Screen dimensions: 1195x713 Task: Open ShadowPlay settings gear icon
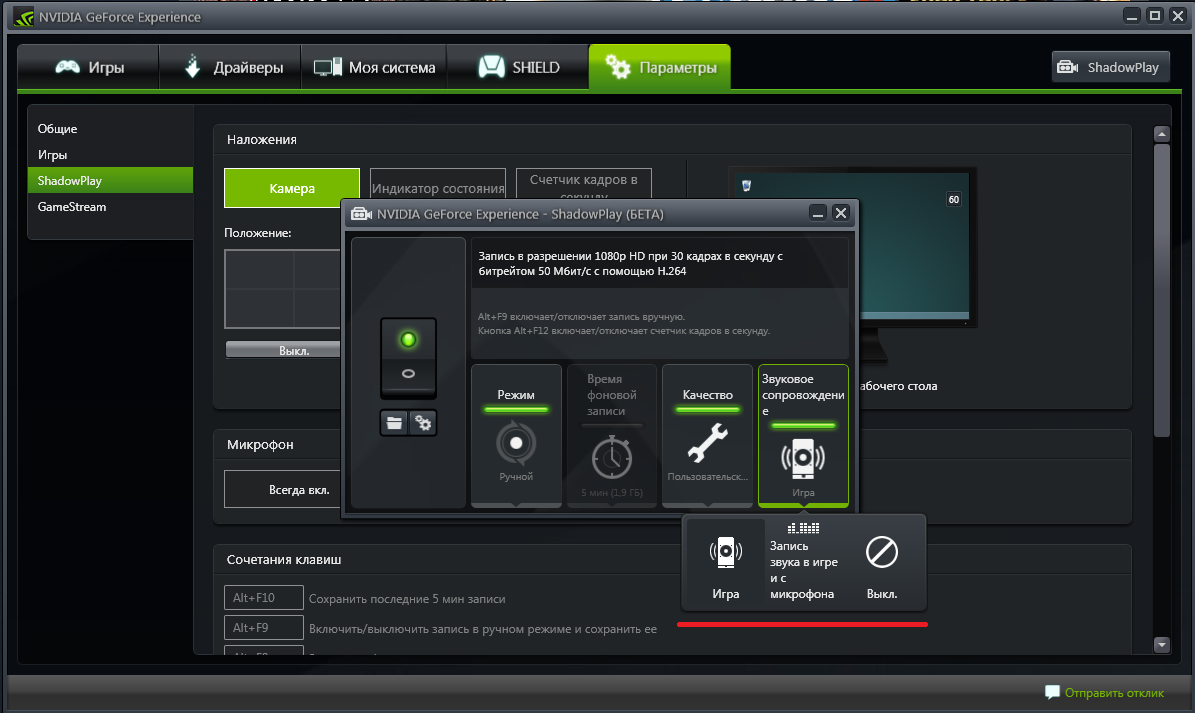[x=423, y=423]
